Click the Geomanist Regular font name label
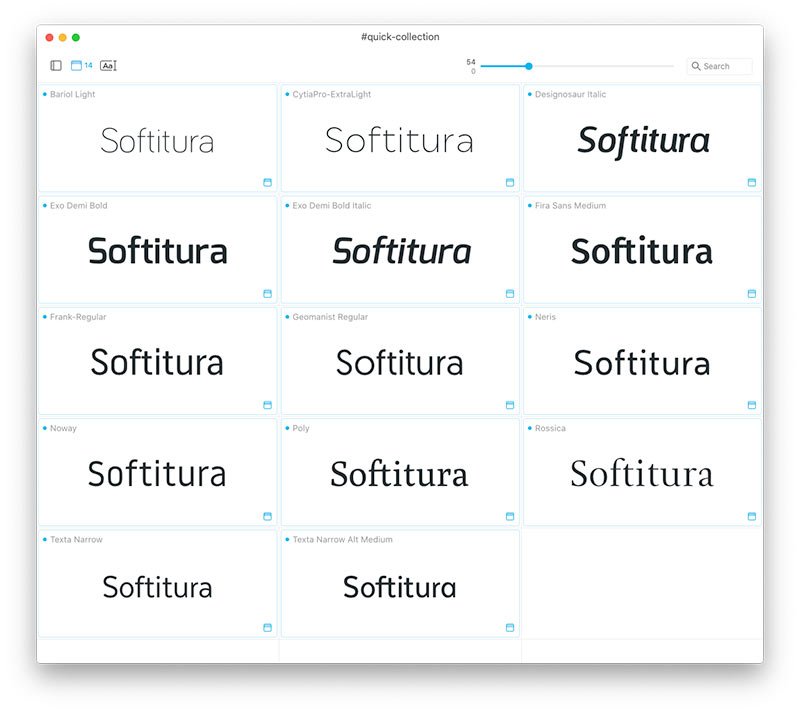This screenshot has height=712, width=800. pos(330,317)
